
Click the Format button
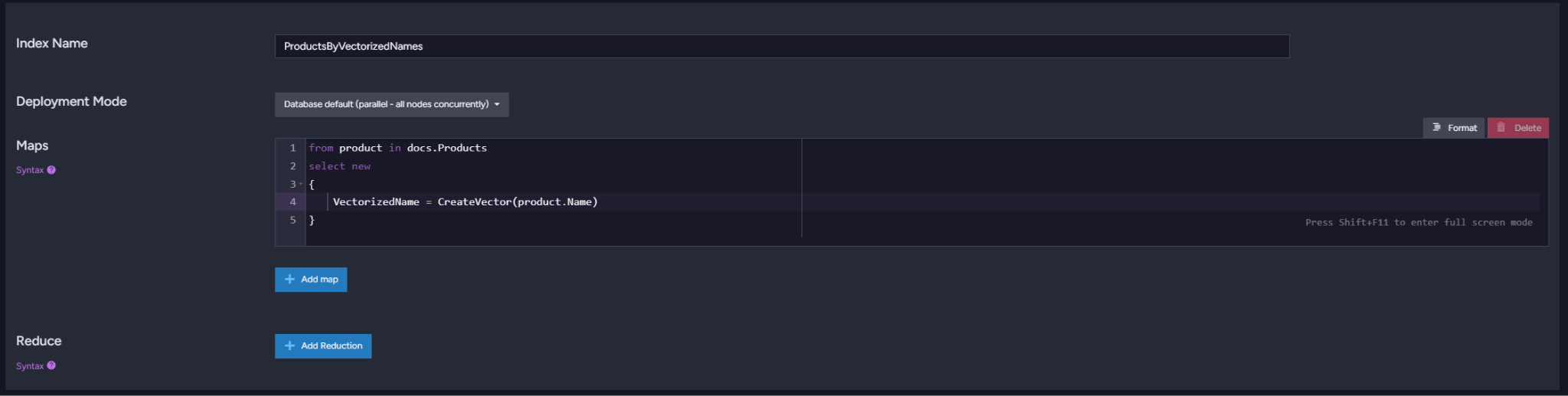click(x=1453, y=128)
